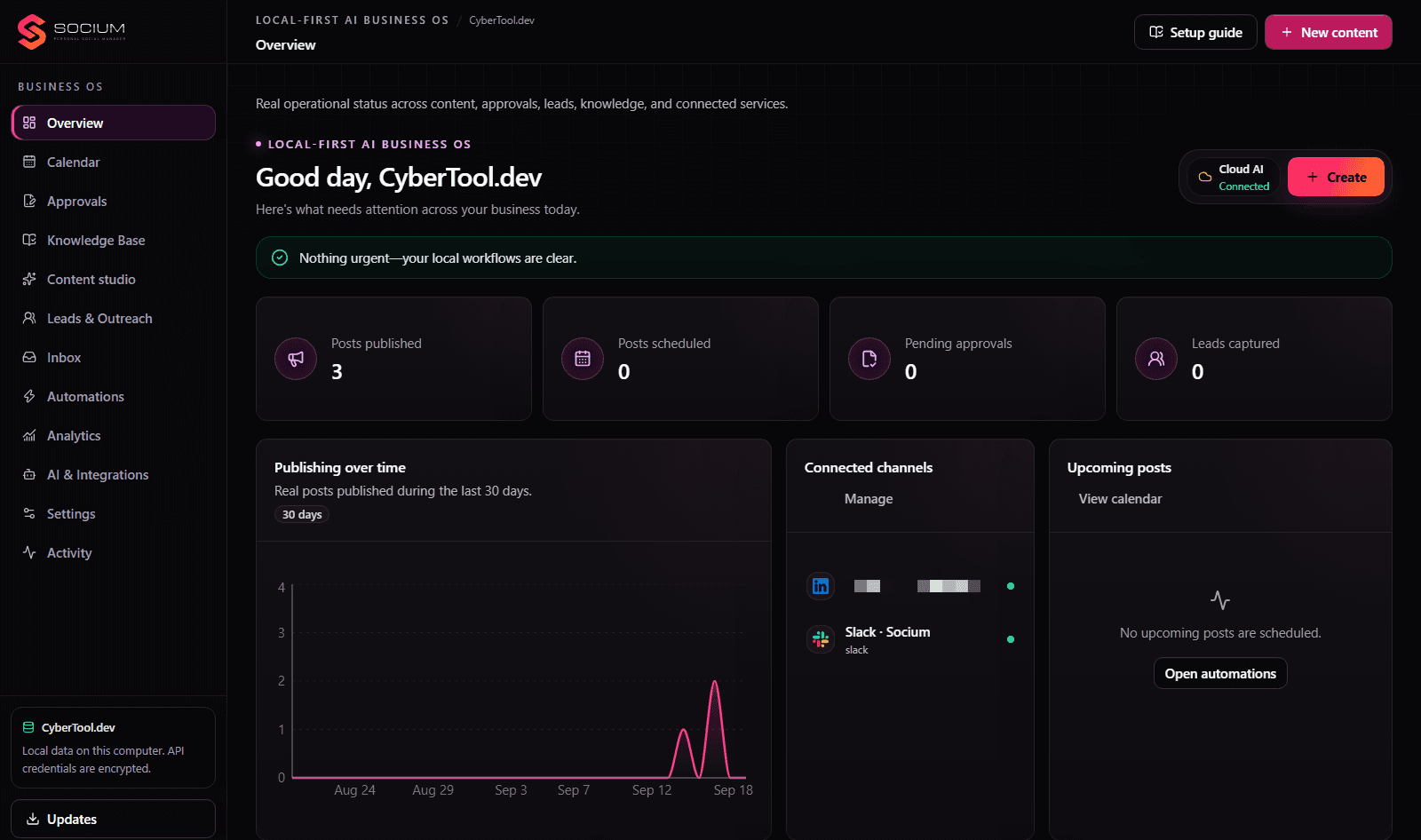This screenshot has width=1421, height=840.
Task: Click Open automations button
Action: click(1220, 673)
